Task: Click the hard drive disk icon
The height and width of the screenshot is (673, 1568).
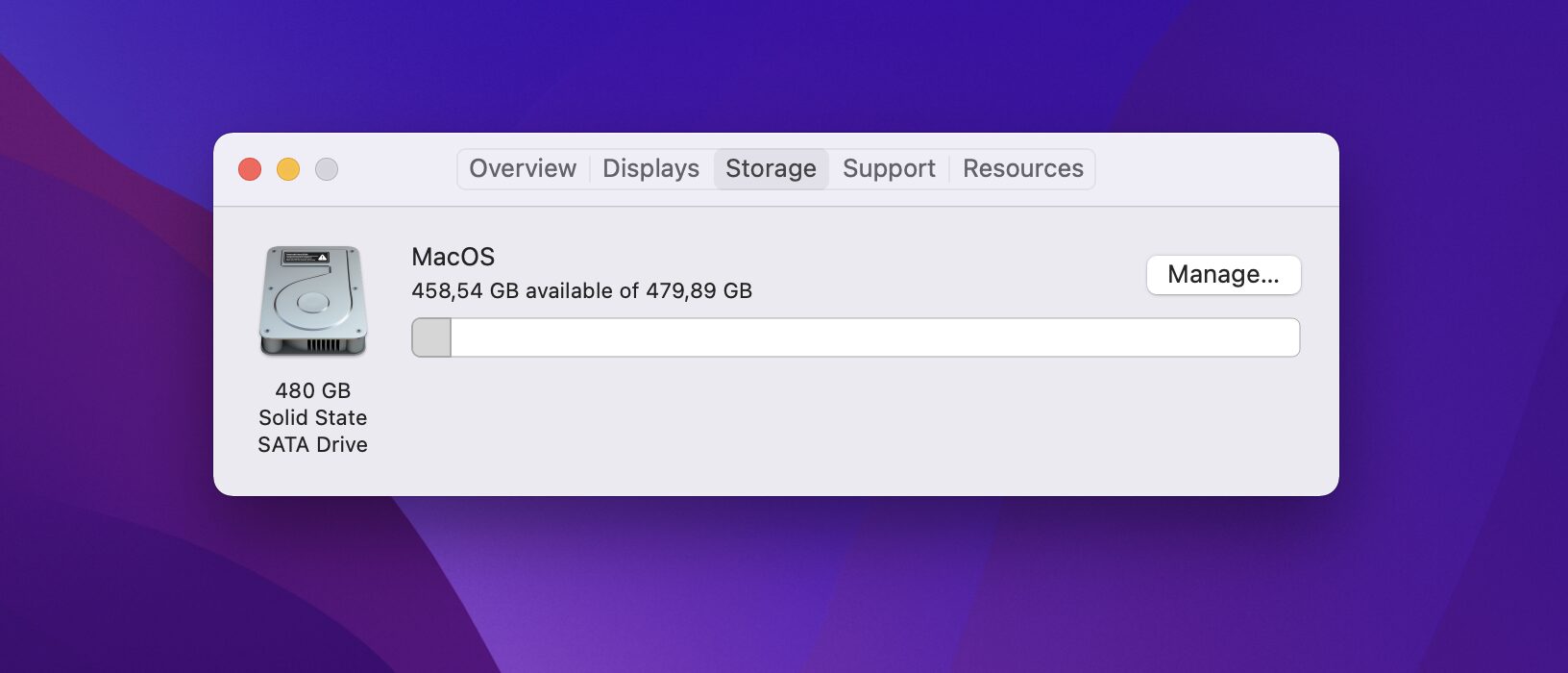Action: pos(313,301)
